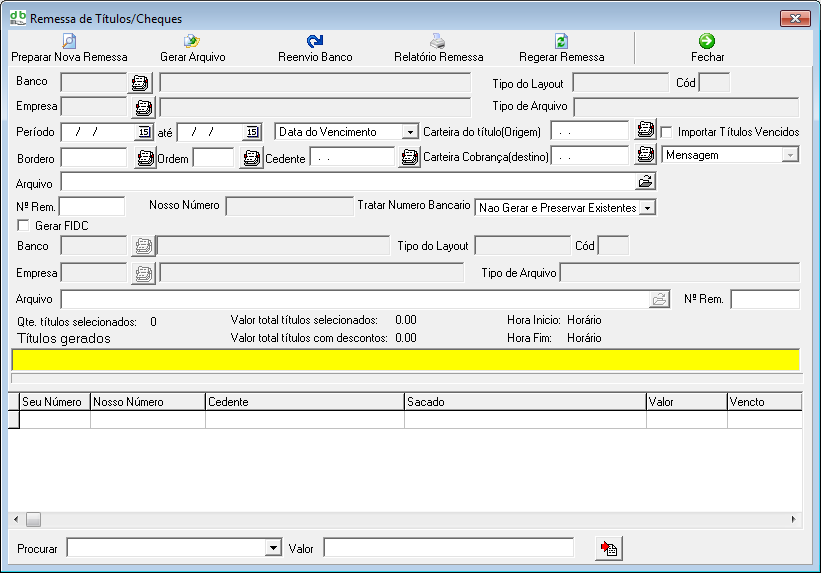Image resolution: width=821 pixels, height=573 pixels.
Task: Click the FIDC Nº Rem. field
Action: click(x=765, y=299)
